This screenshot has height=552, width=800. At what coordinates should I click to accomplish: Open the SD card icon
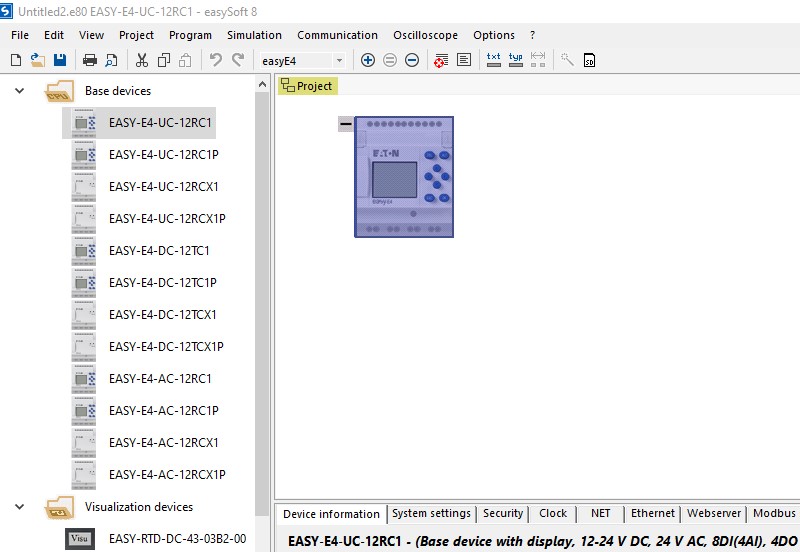(589, 60)
